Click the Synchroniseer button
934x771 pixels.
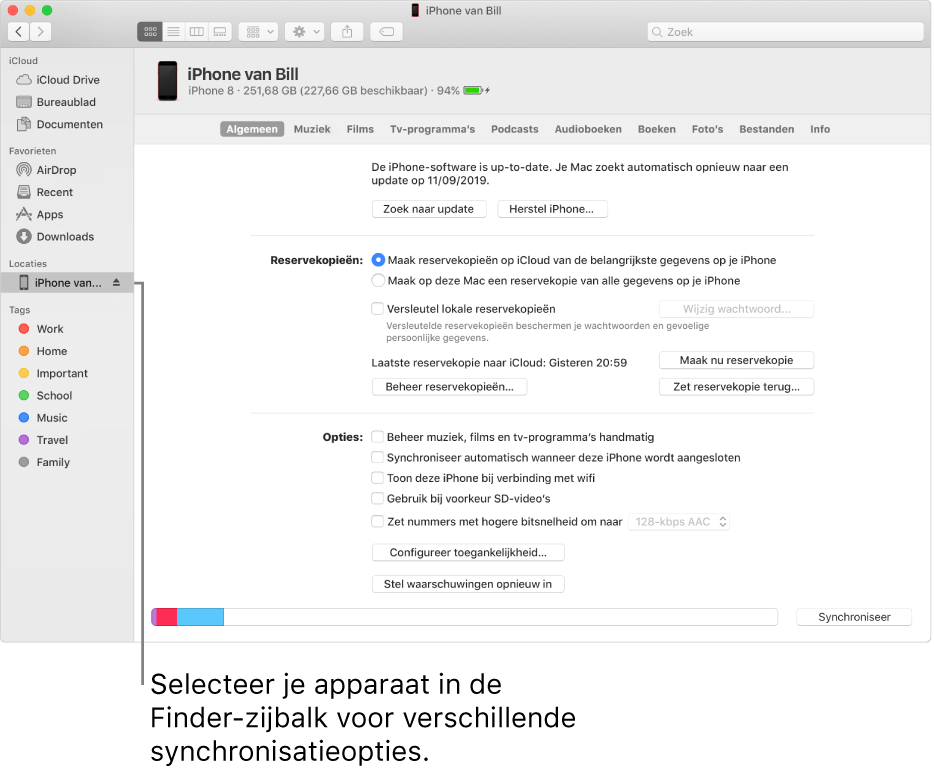click(x=854, y=617)
